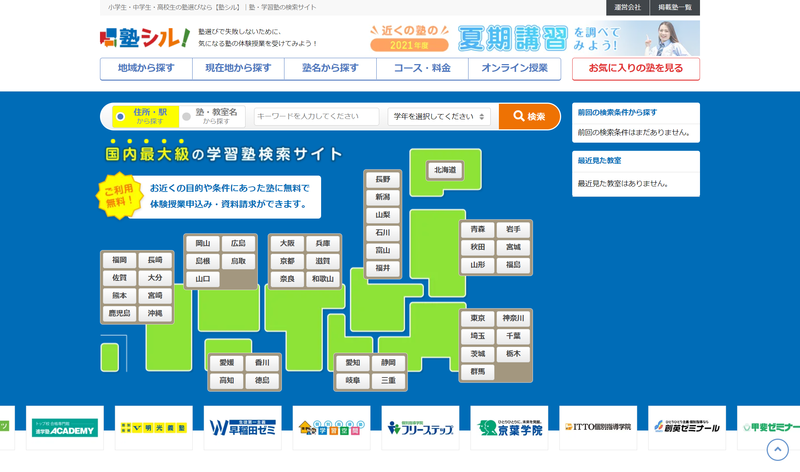Open the オンライン授業 menu tab
800x472 pixels.
click(x=515, y=68)
